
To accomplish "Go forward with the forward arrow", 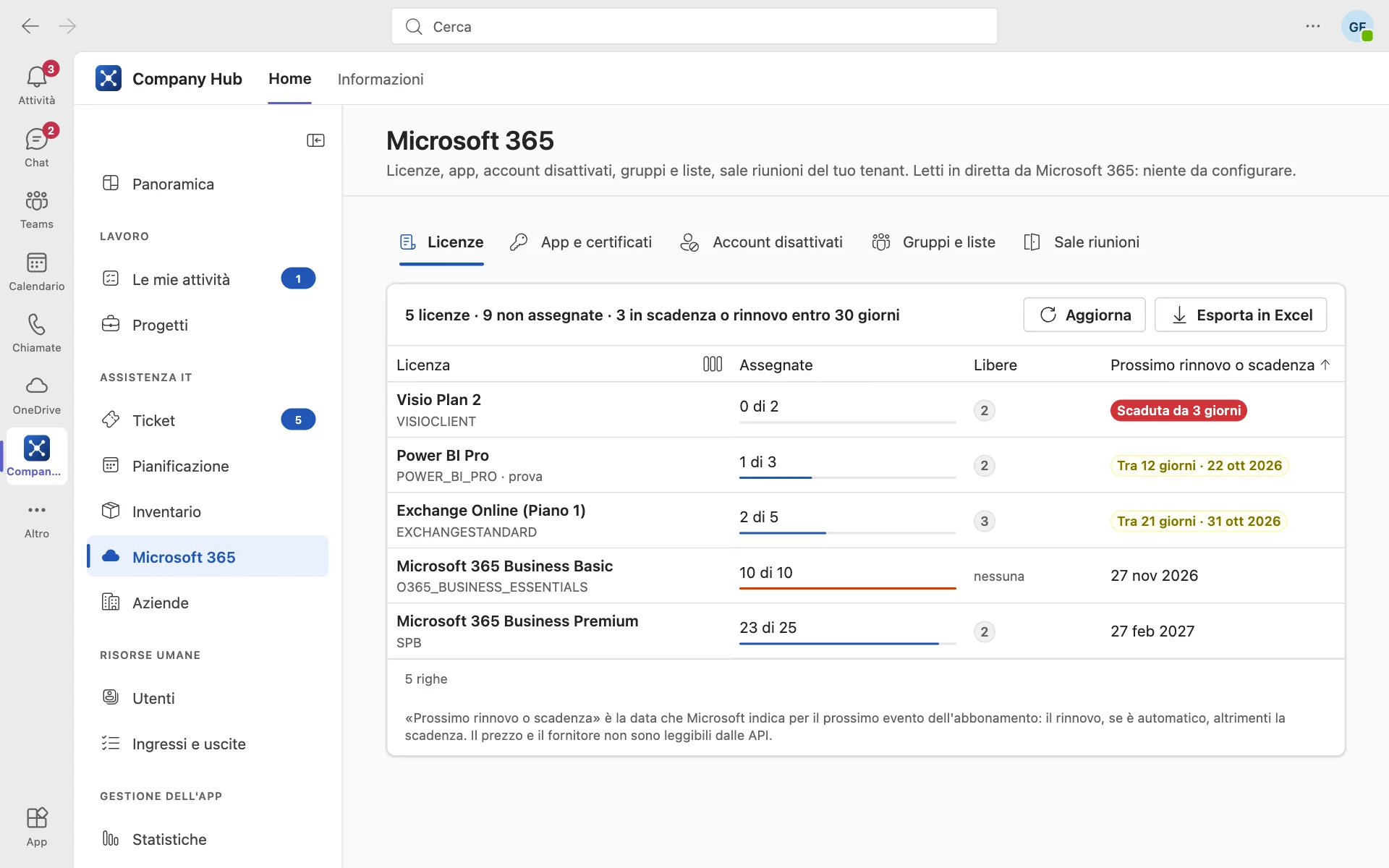I will [x=67, y=26].
